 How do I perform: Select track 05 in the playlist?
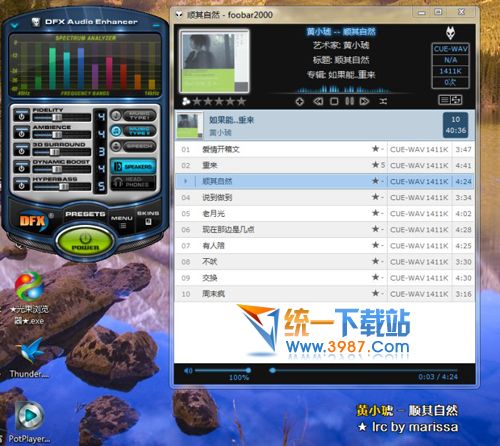[325, 213]
